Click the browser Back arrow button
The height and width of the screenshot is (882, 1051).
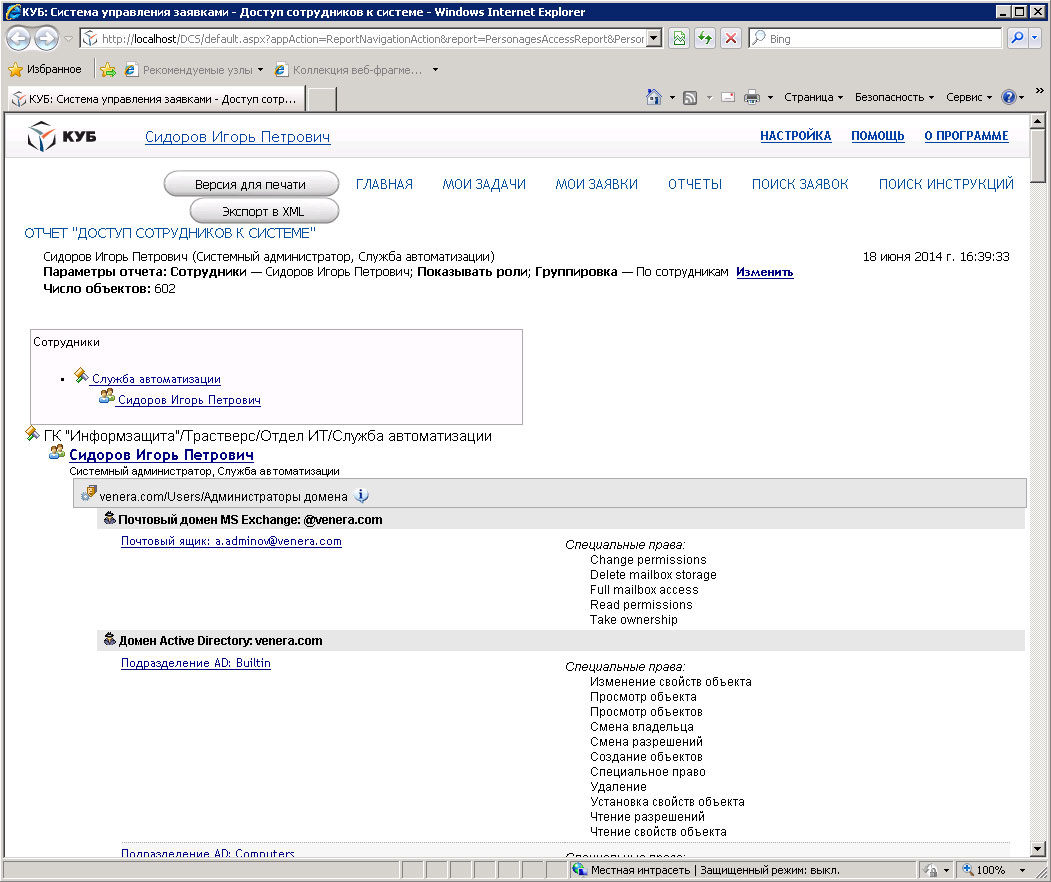click(x=18, y=38)
